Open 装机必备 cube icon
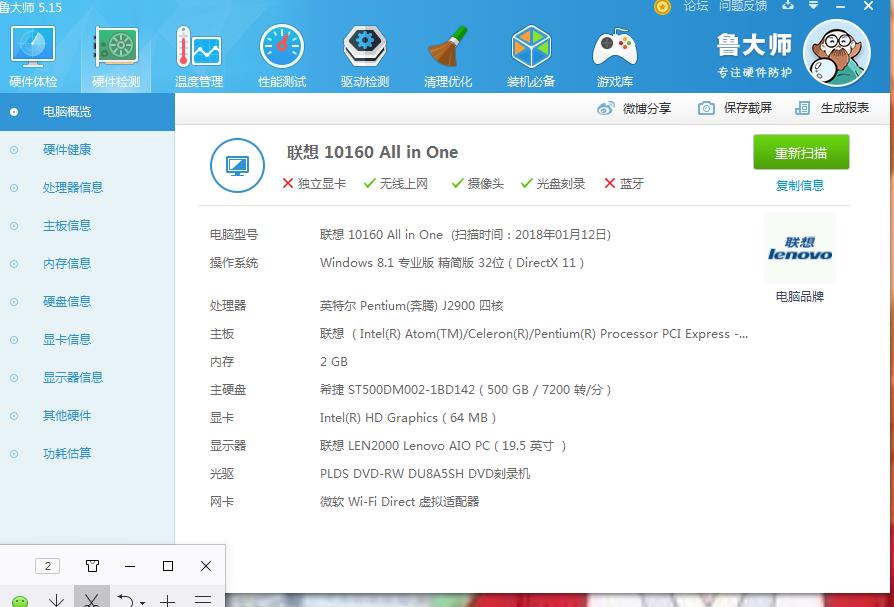Viewport: 894px width, 607px height. point(531,57)
